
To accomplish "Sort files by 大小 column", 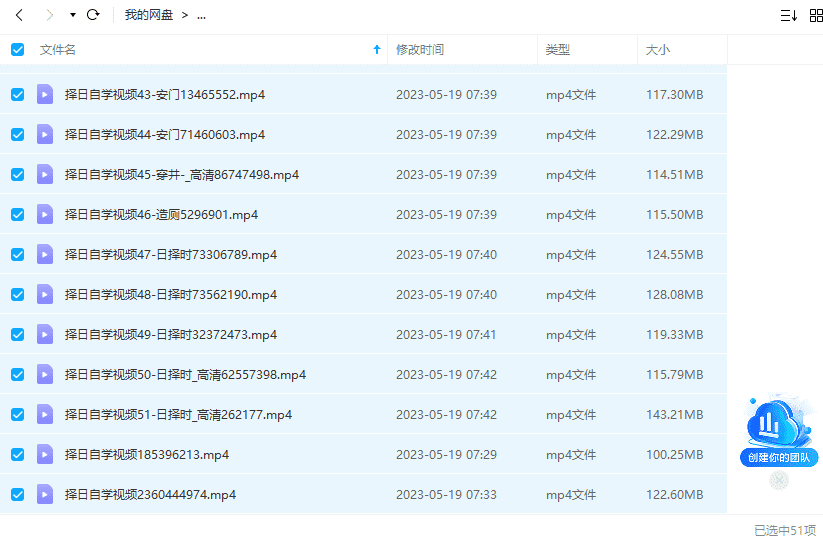I will 658,49.
